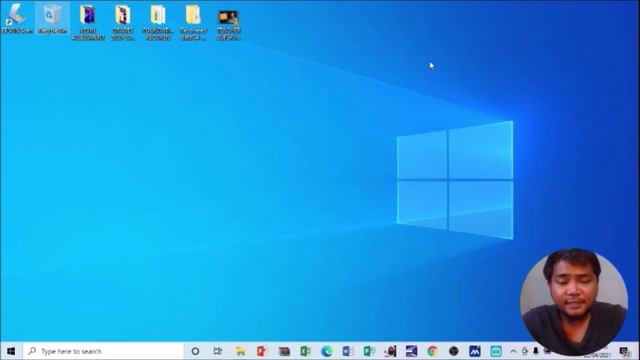Select the EPSON Scan desktop shortcut
The height and width of the screenshot is (360, 640).
click(17, 18)
